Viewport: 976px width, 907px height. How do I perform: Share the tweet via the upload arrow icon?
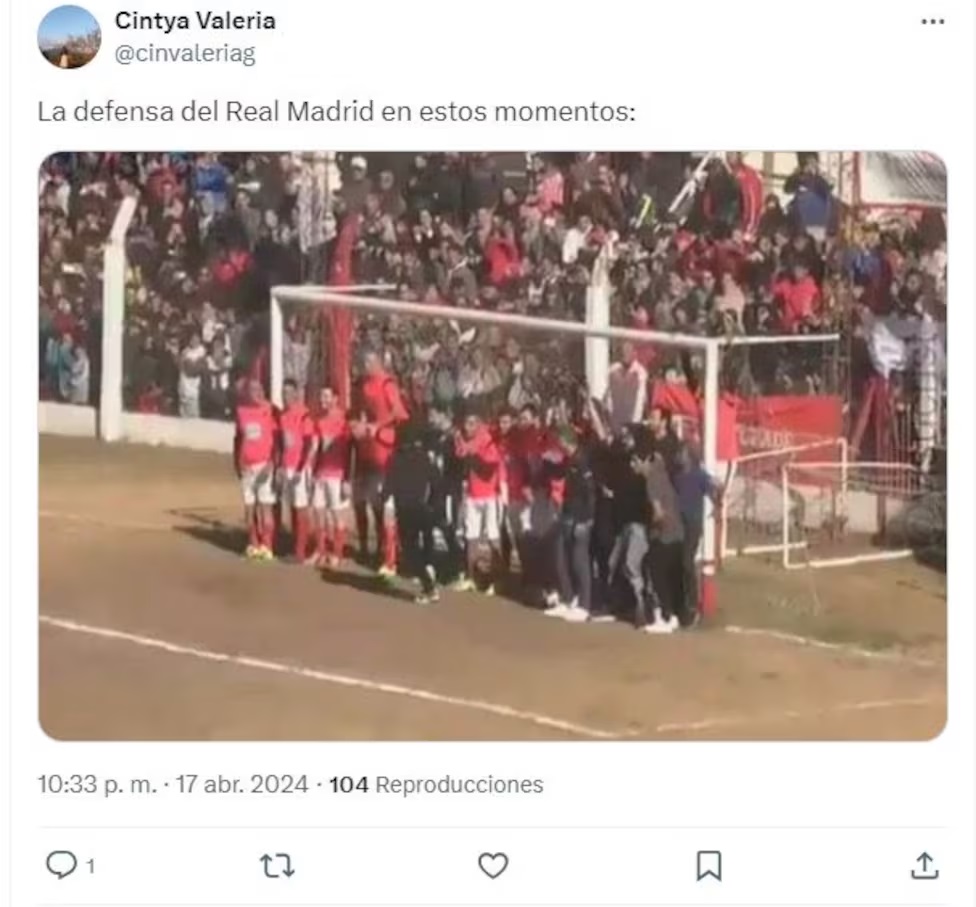(924, 865)
